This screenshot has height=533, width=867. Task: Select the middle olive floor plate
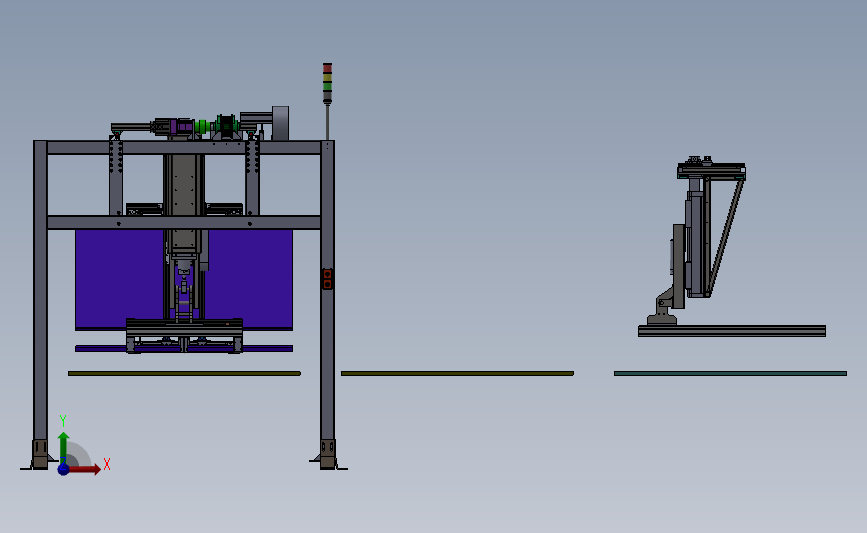pyautogui.click(x=457, y=373)
